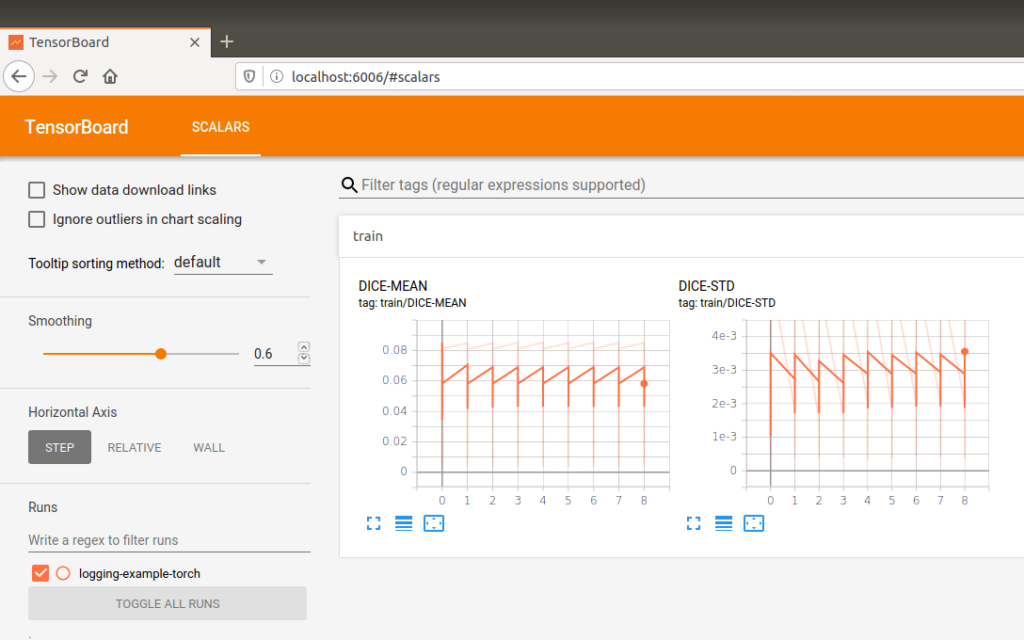Click the address bar URL localhost:6006
This screenshot has height=640, width=1024.
[x=366, y=77]
